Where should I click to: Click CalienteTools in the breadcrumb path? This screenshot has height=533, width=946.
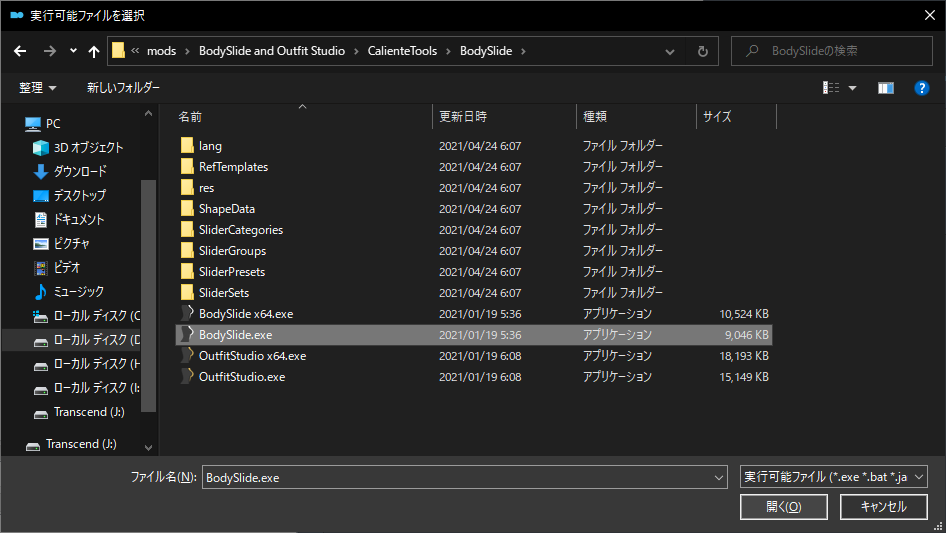pos(403,51)
